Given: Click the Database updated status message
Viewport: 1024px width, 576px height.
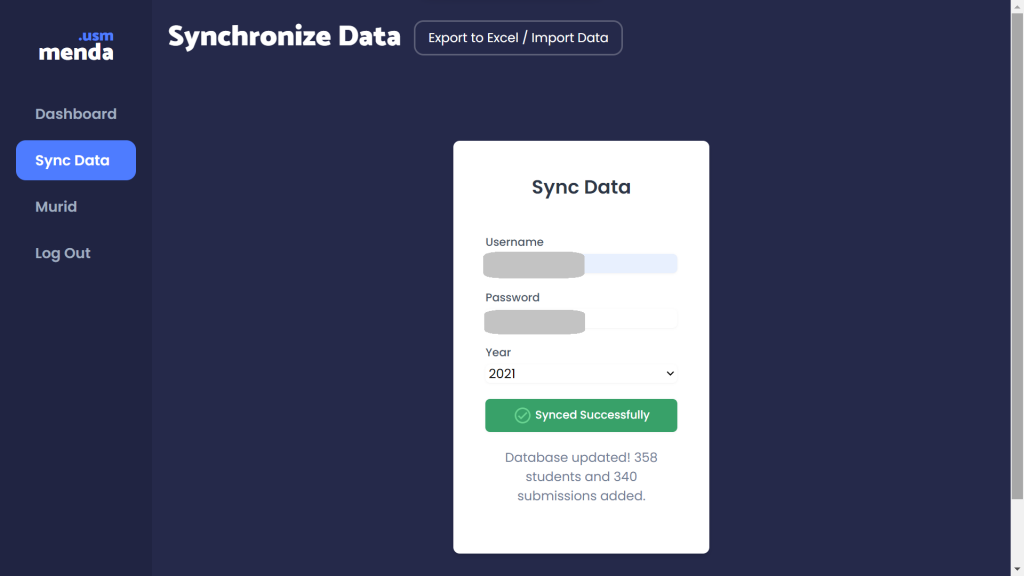Looking at the screenshot, I should pyautogui.click(x=581, y=477).
